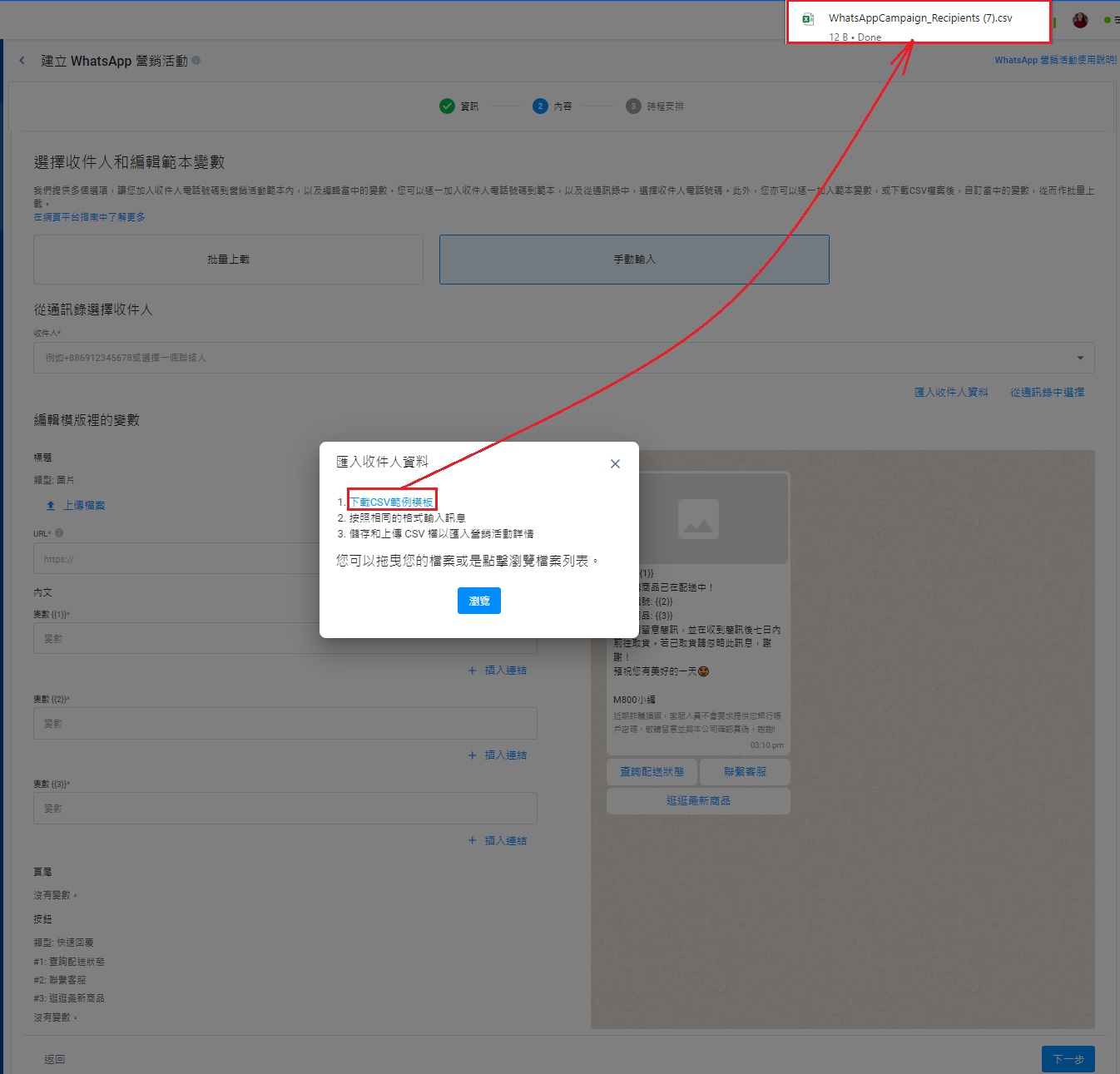Focus the 變數 {{2}} input field
This screenshot has height=1074, width=1120.
tap(285, 724)
